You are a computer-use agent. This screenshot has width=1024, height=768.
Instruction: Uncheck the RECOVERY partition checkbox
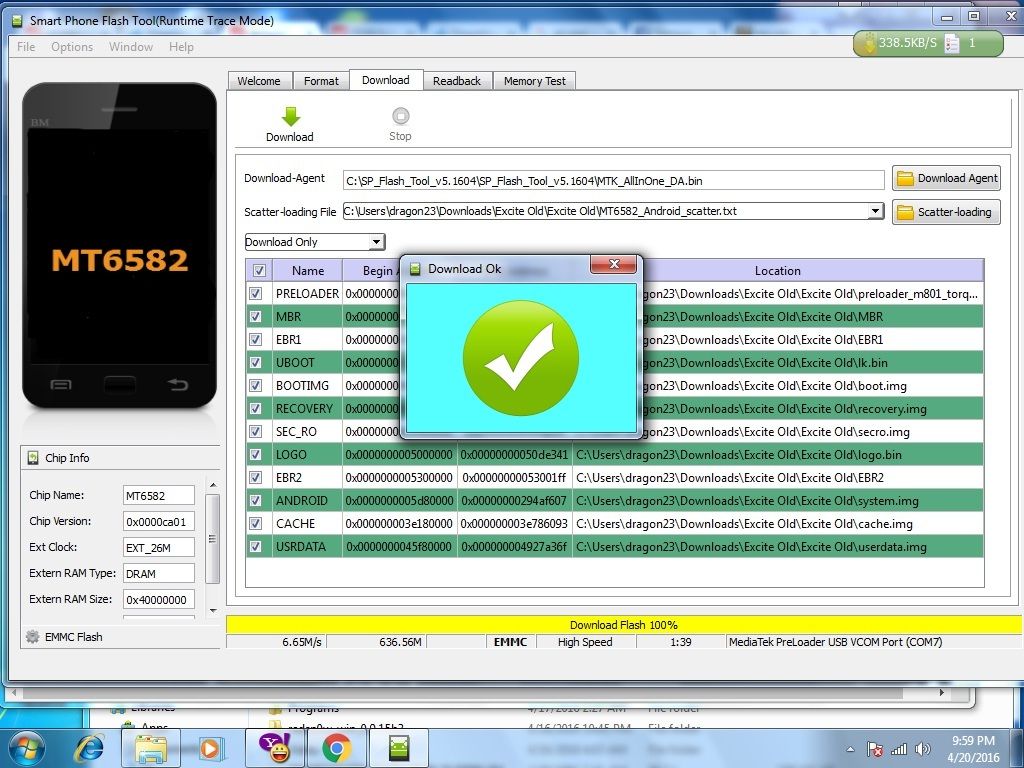(x=256, y=409)
